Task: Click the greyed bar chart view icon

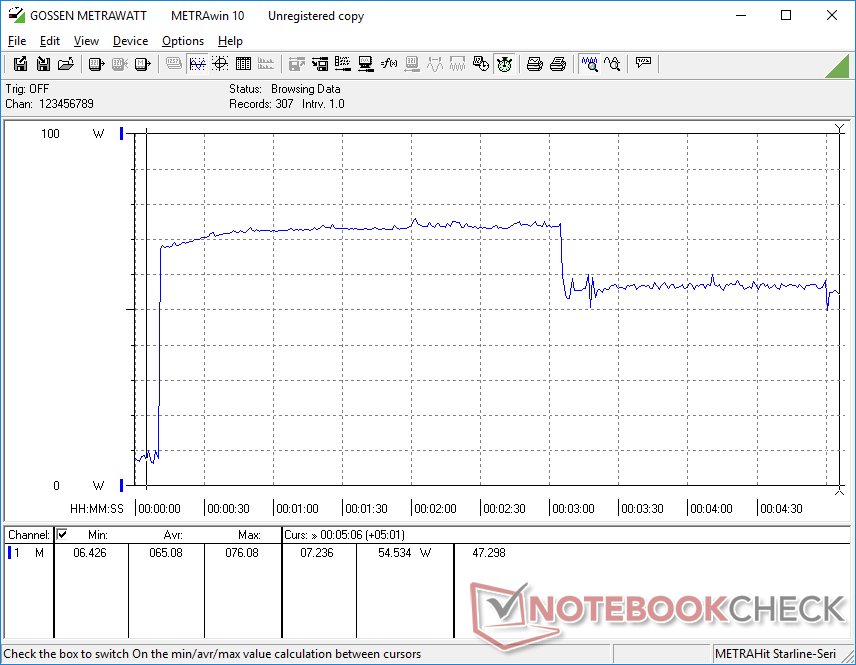Action: click(266, 64)
